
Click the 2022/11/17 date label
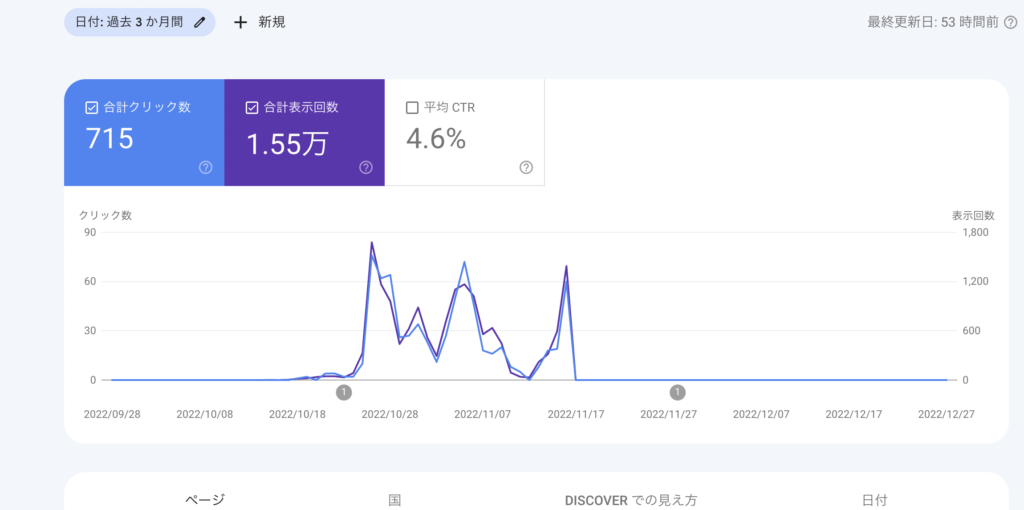575,415
